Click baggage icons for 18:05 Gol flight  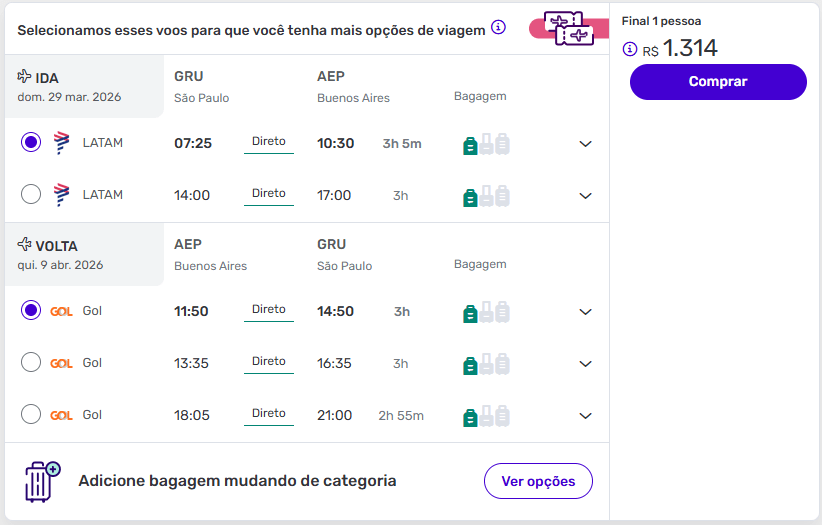tap(486, 416)
